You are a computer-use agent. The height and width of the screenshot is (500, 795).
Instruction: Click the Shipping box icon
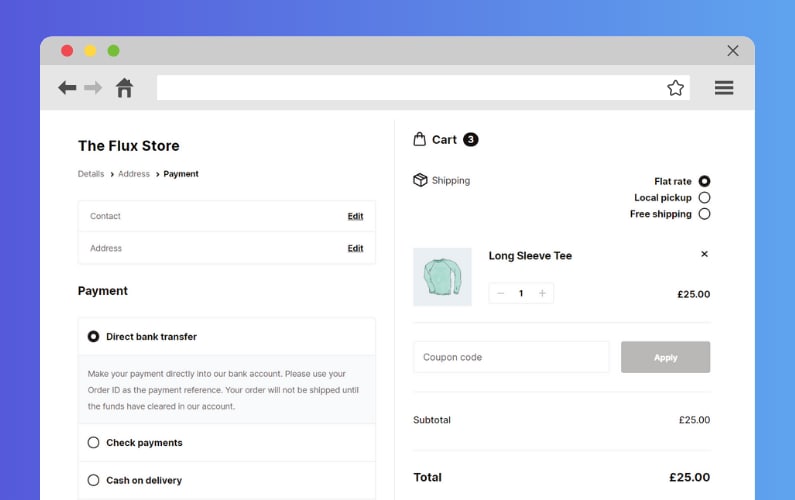coord(420,180)
